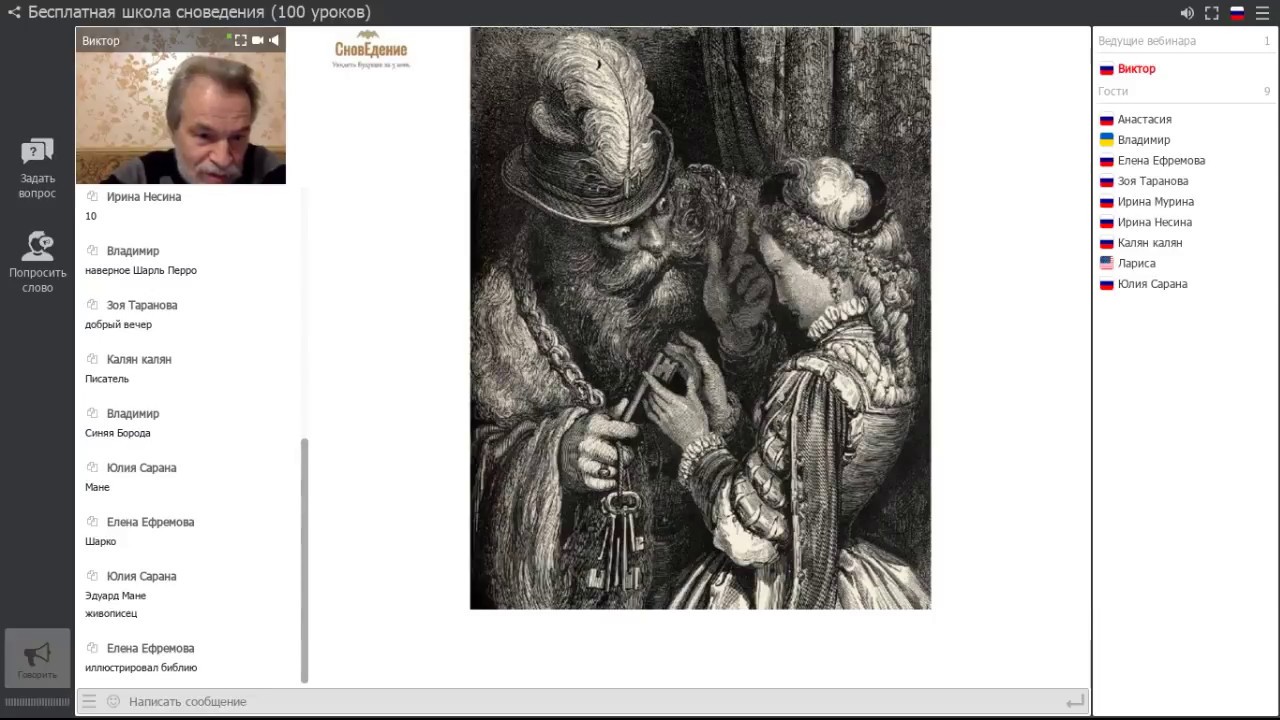Screen dimensions: 1280x720
Task: Click the copy icon next to Юлия Сарана's 'Эдуард Мане' message
Action: click(x=92, y=575)
